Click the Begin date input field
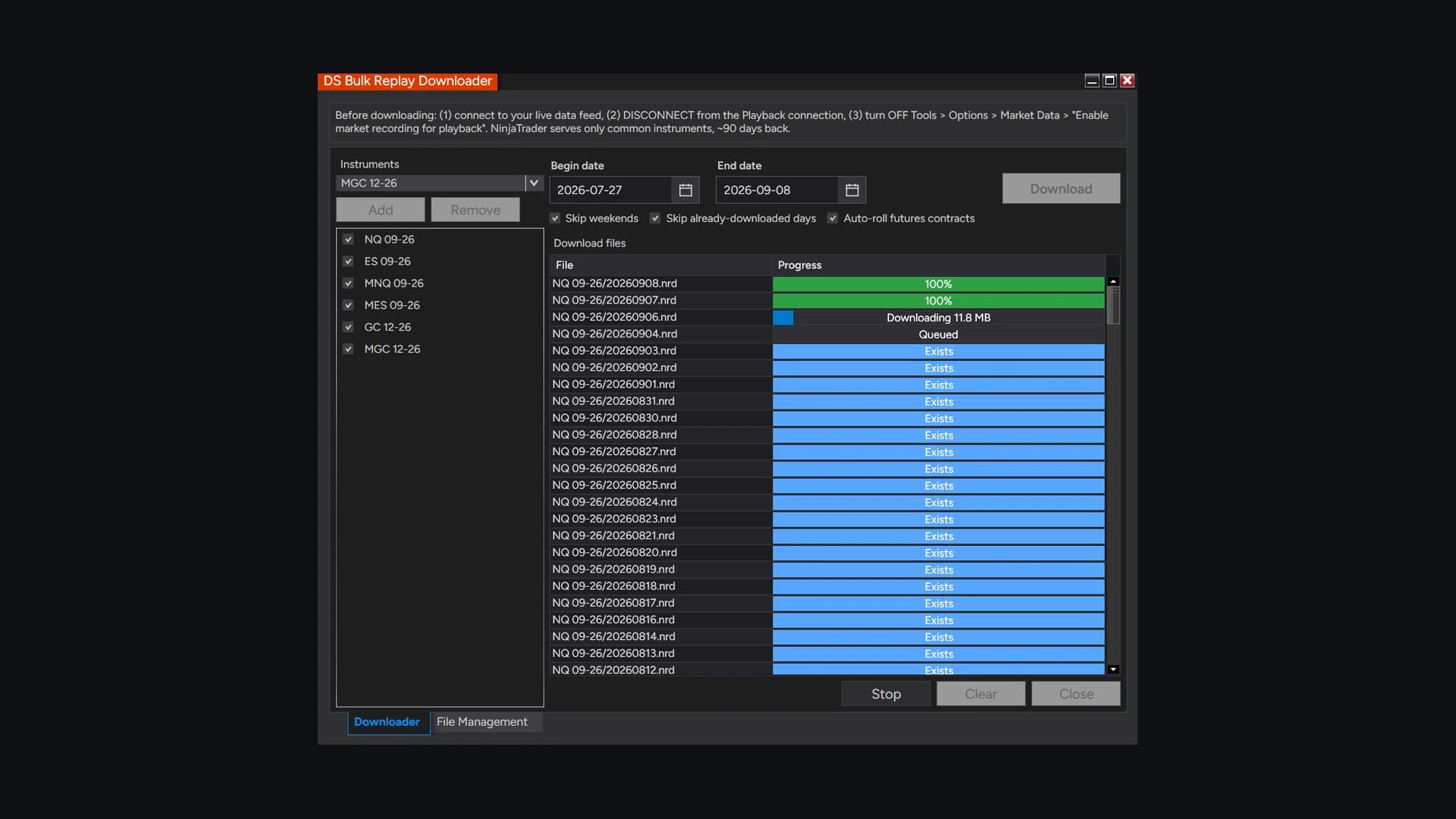The width and height of the screenshot is (1456, 819). [x=611, y=190]
